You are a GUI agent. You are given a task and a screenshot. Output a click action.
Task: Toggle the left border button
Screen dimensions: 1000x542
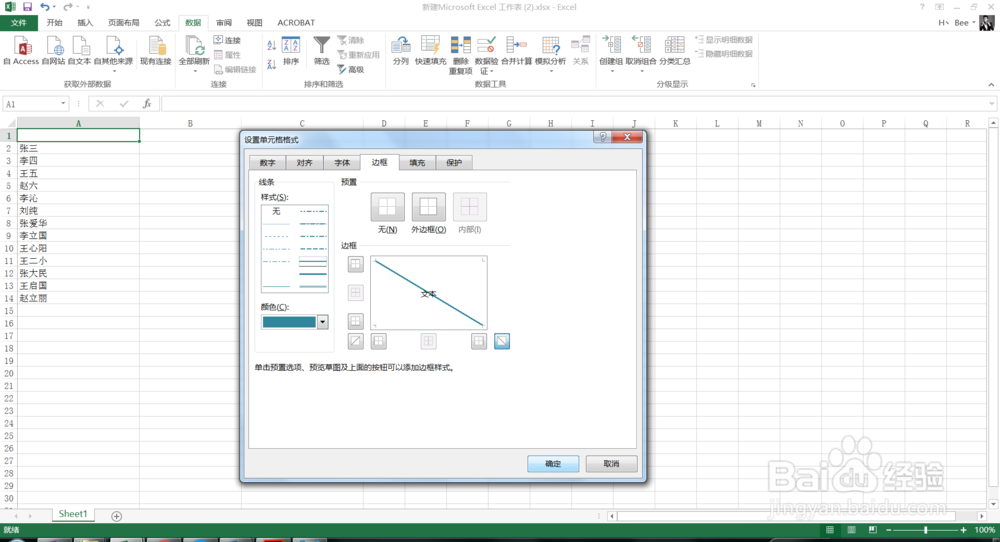(x=379, y=341)
